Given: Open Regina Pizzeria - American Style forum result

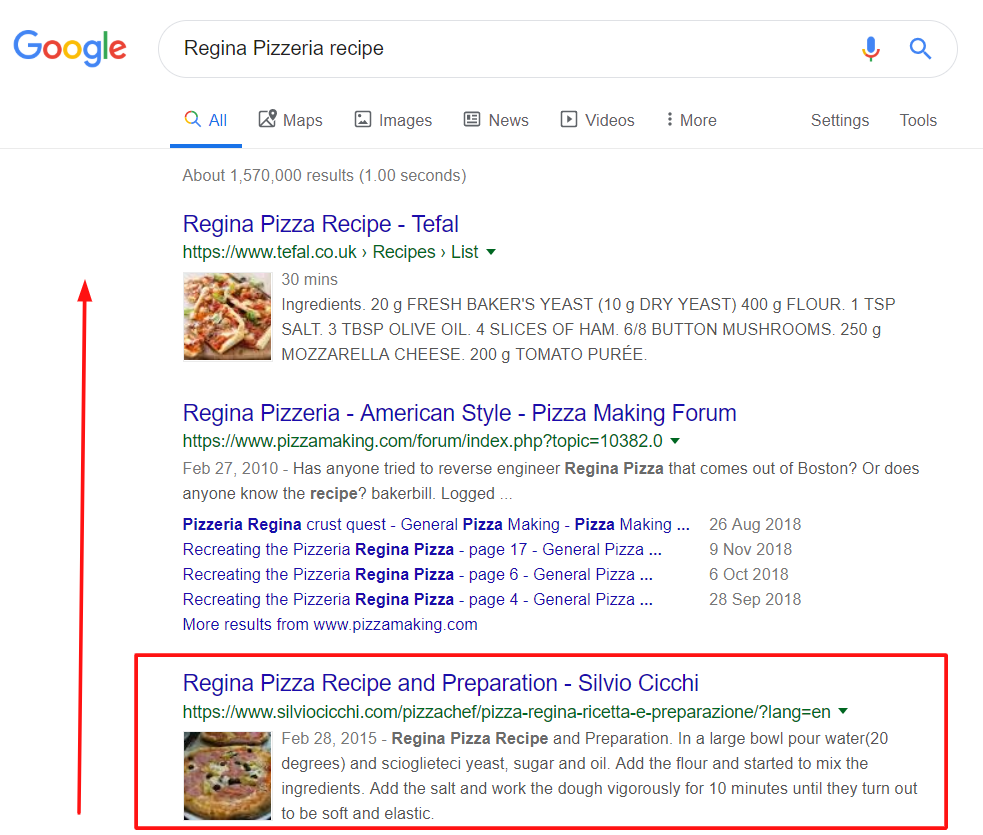Looking at the screenshot, I should click(x=459, y=412).
